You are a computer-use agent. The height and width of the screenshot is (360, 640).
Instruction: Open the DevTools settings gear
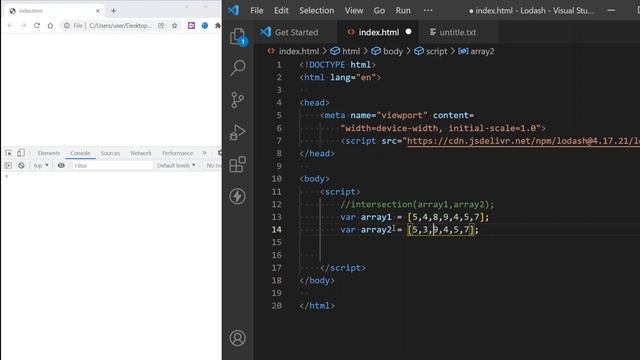220,153
